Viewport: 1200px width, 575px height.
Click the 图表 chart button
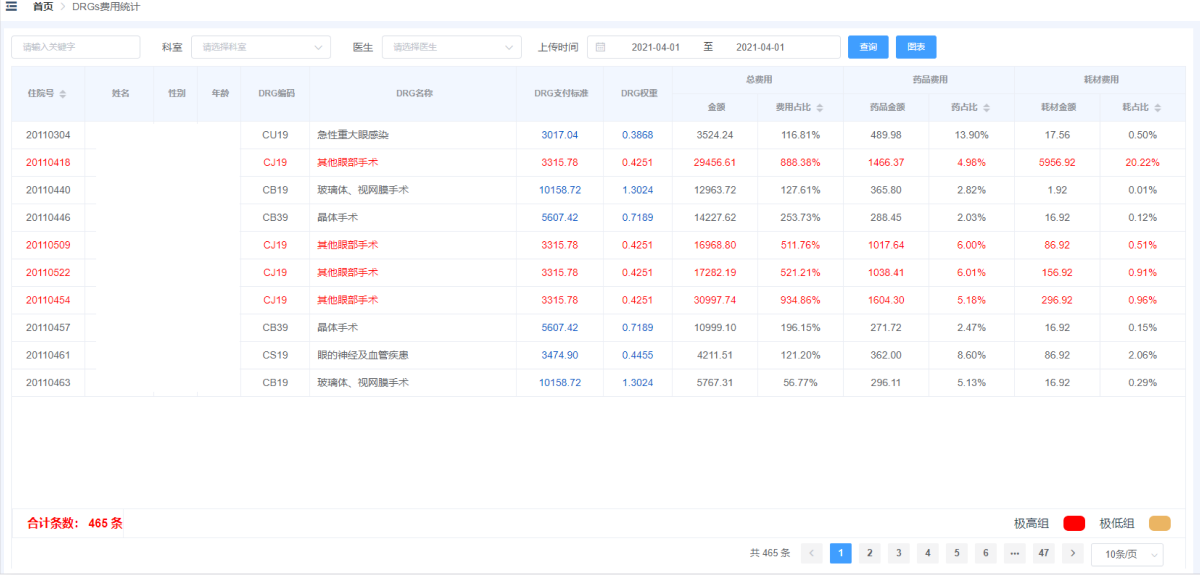click(916, 47)
